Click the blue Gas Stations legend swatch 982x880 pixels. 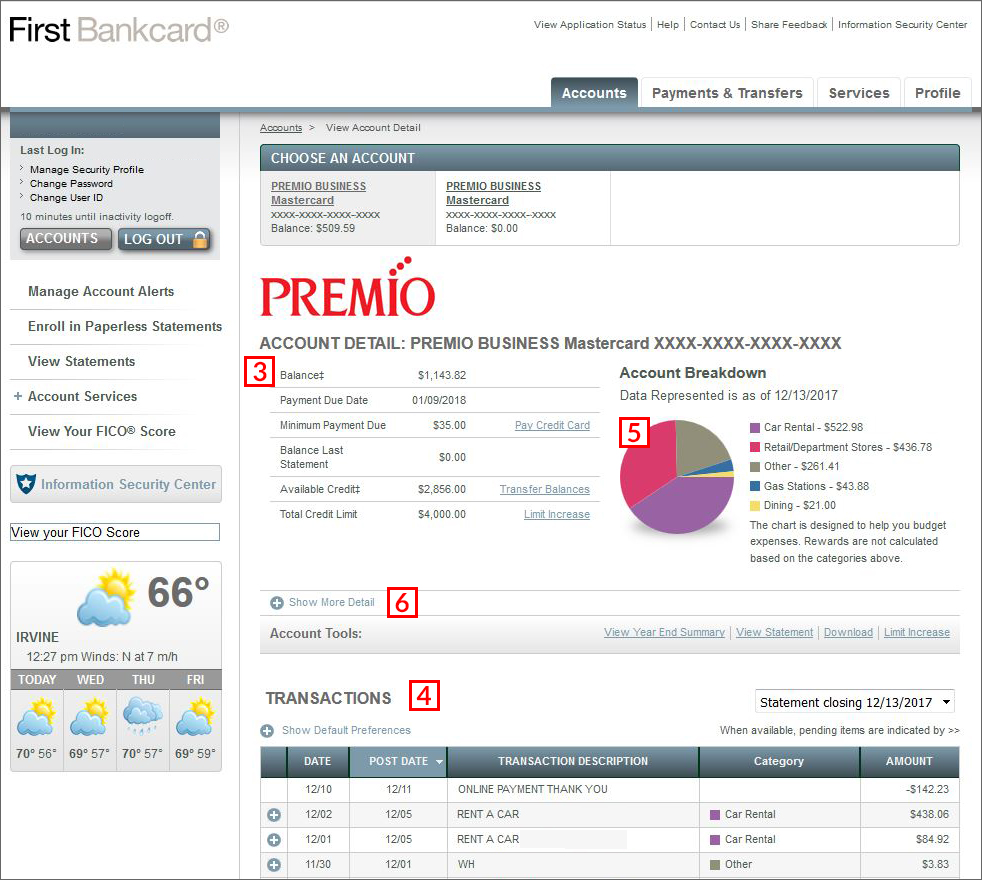[x=755, y=486]
